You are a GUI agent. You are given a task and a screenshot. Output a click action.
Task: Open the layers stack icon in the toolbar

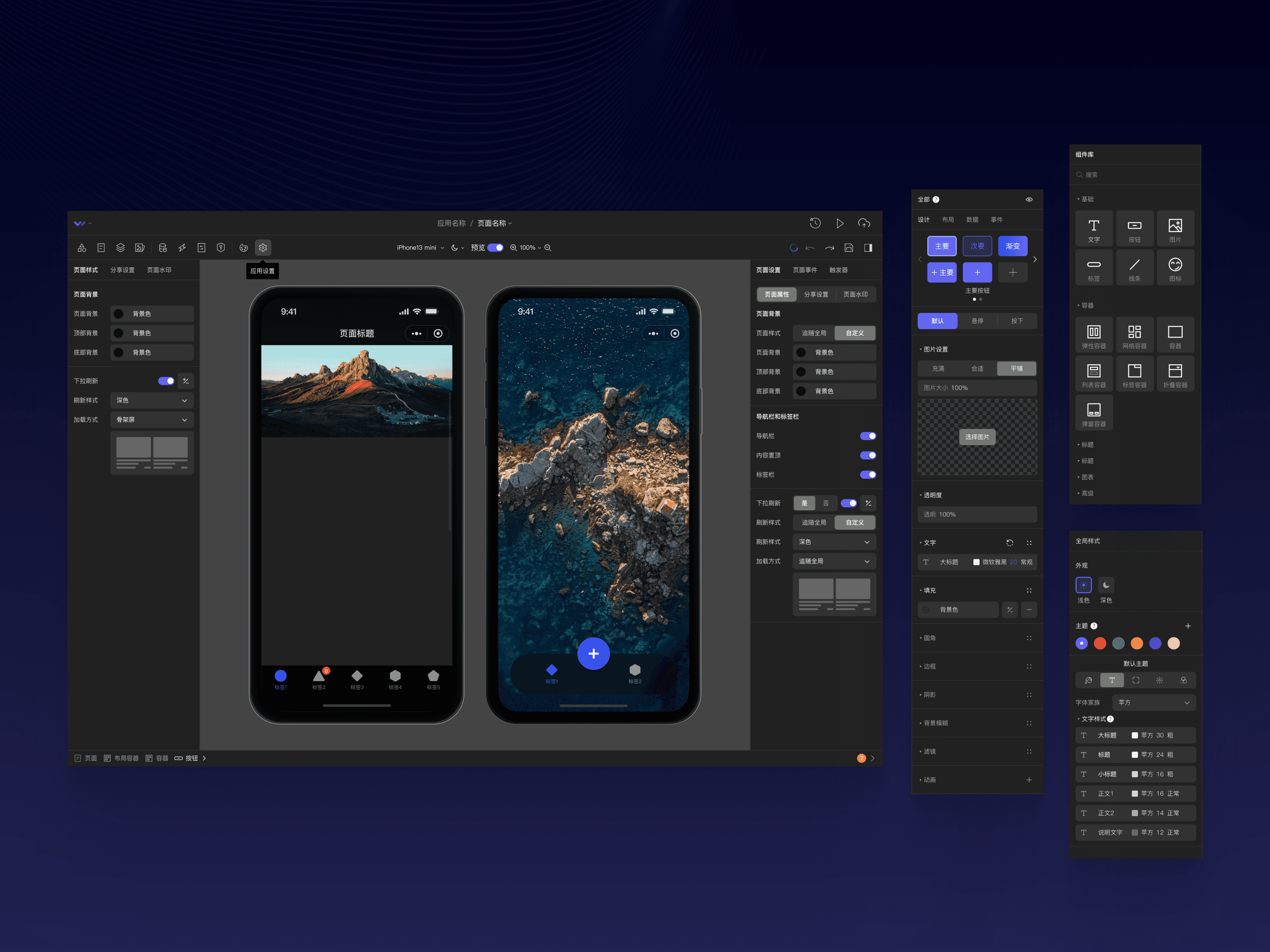[x=120, y=248]
